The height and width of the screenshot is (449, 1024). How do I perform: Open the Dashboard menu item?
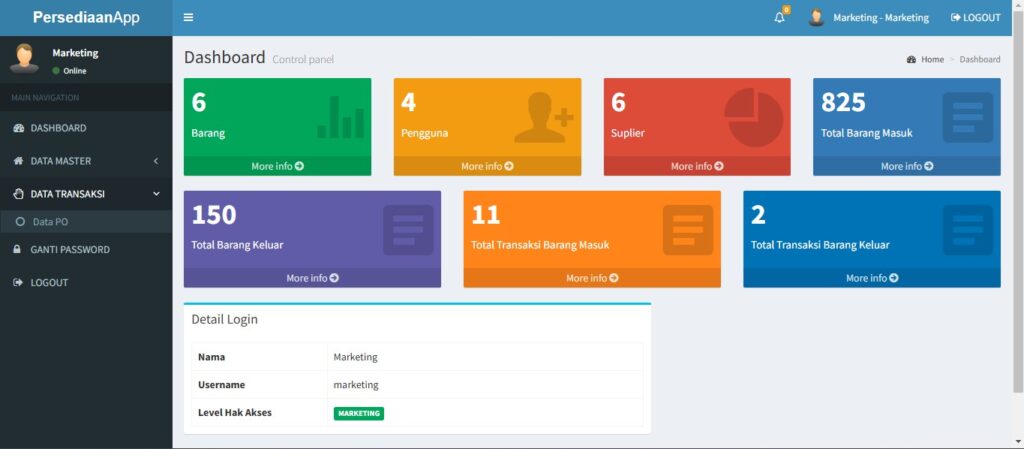click(x=86, y=128)
